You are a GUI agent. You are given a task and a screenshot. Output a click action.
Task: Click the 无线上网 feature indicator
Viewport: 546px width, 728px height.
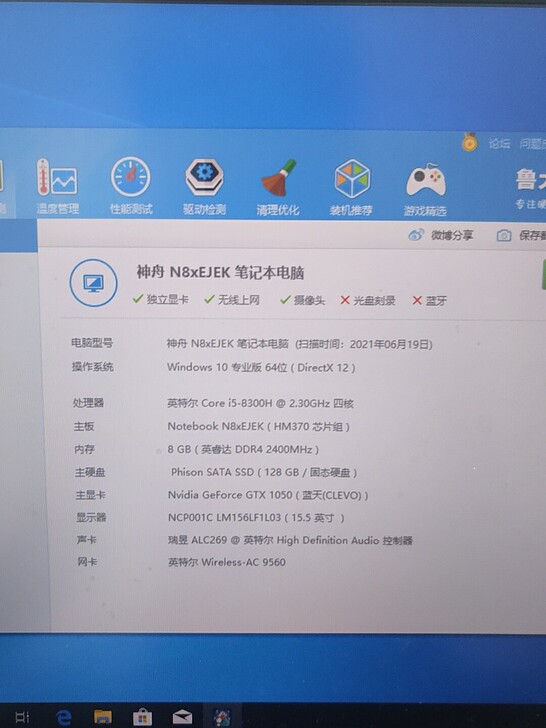coord(232,300)
